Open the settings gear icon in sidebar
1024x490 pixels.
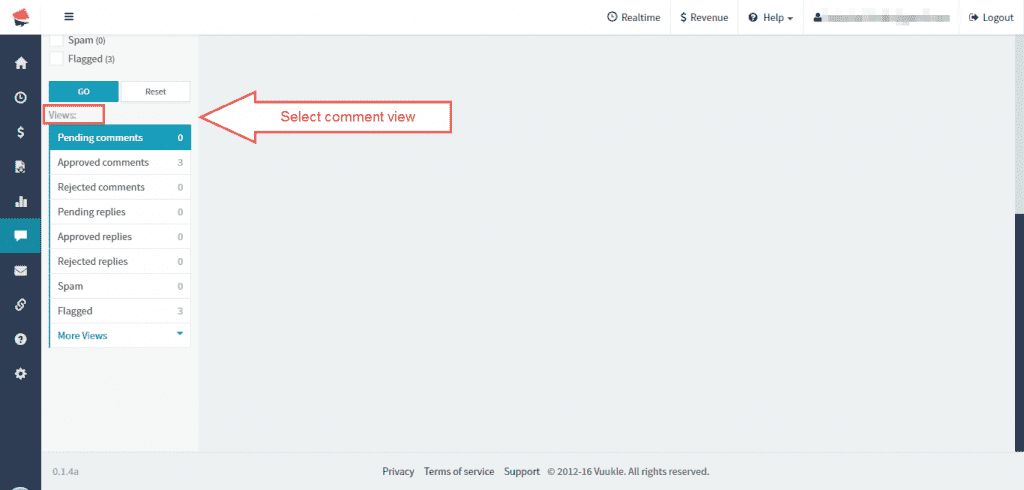click(x=20, y=374)
